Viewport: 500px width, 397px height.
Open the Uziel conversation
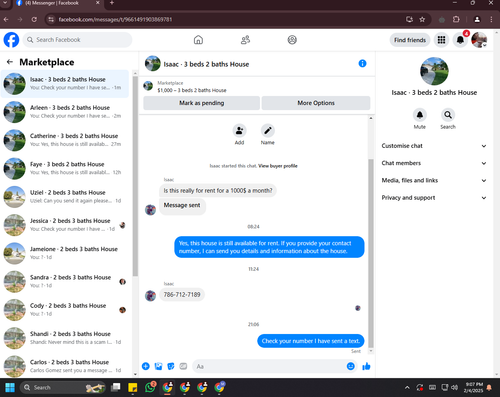[x=65, y=197]
